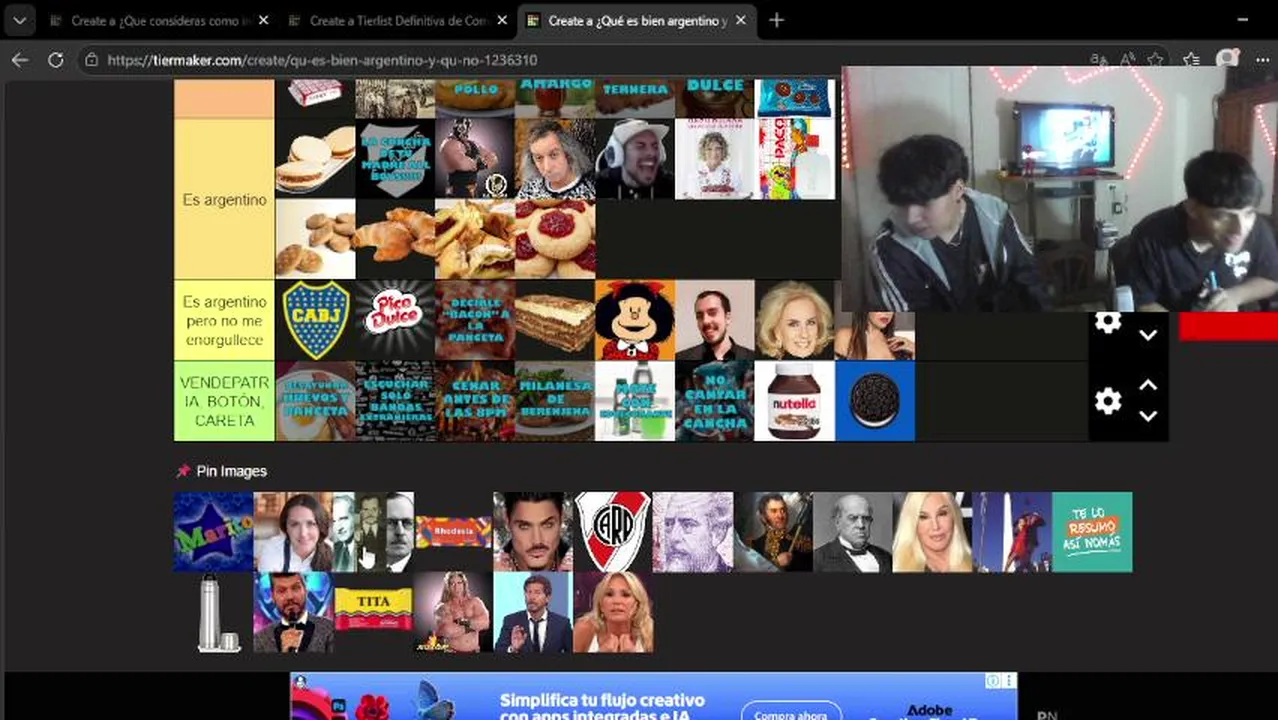Image resolution: width=1278 pixels, height=720 pixels.
Task: Select the CABJ crest image
Action: click(x=315, y=320)
